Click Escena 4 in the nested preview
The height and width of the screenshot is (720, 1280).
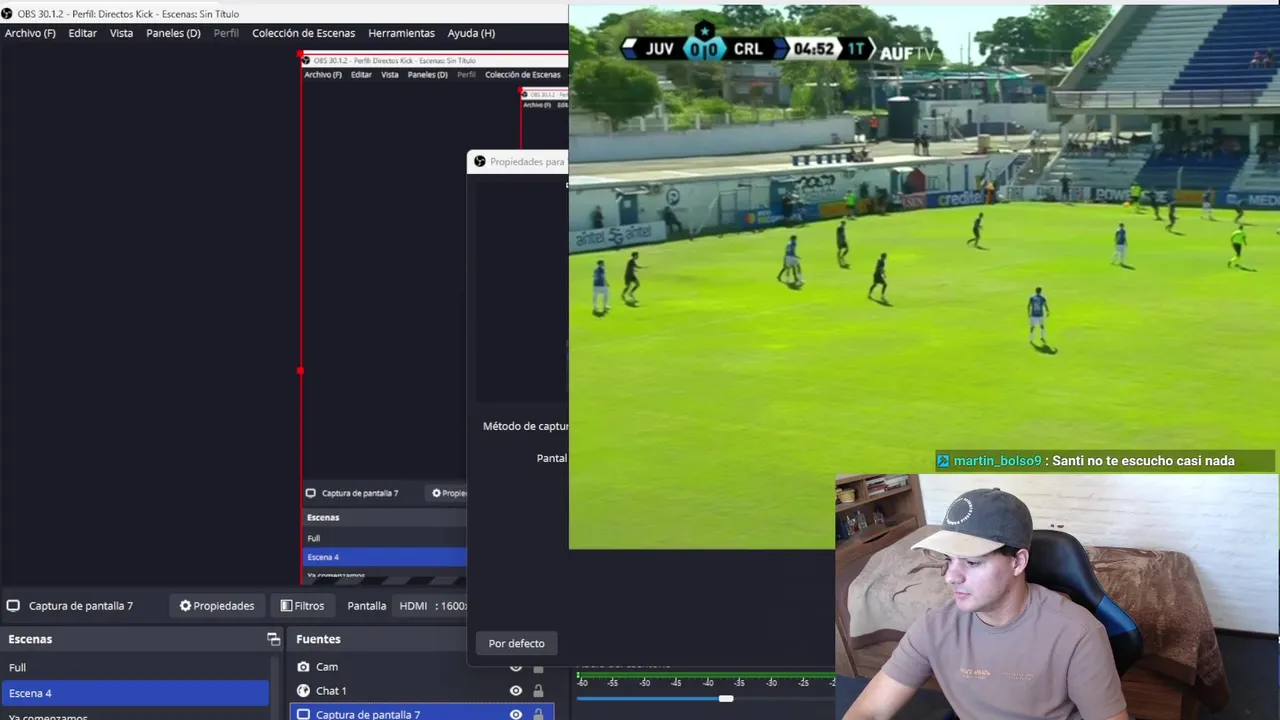tap(384, 557)
